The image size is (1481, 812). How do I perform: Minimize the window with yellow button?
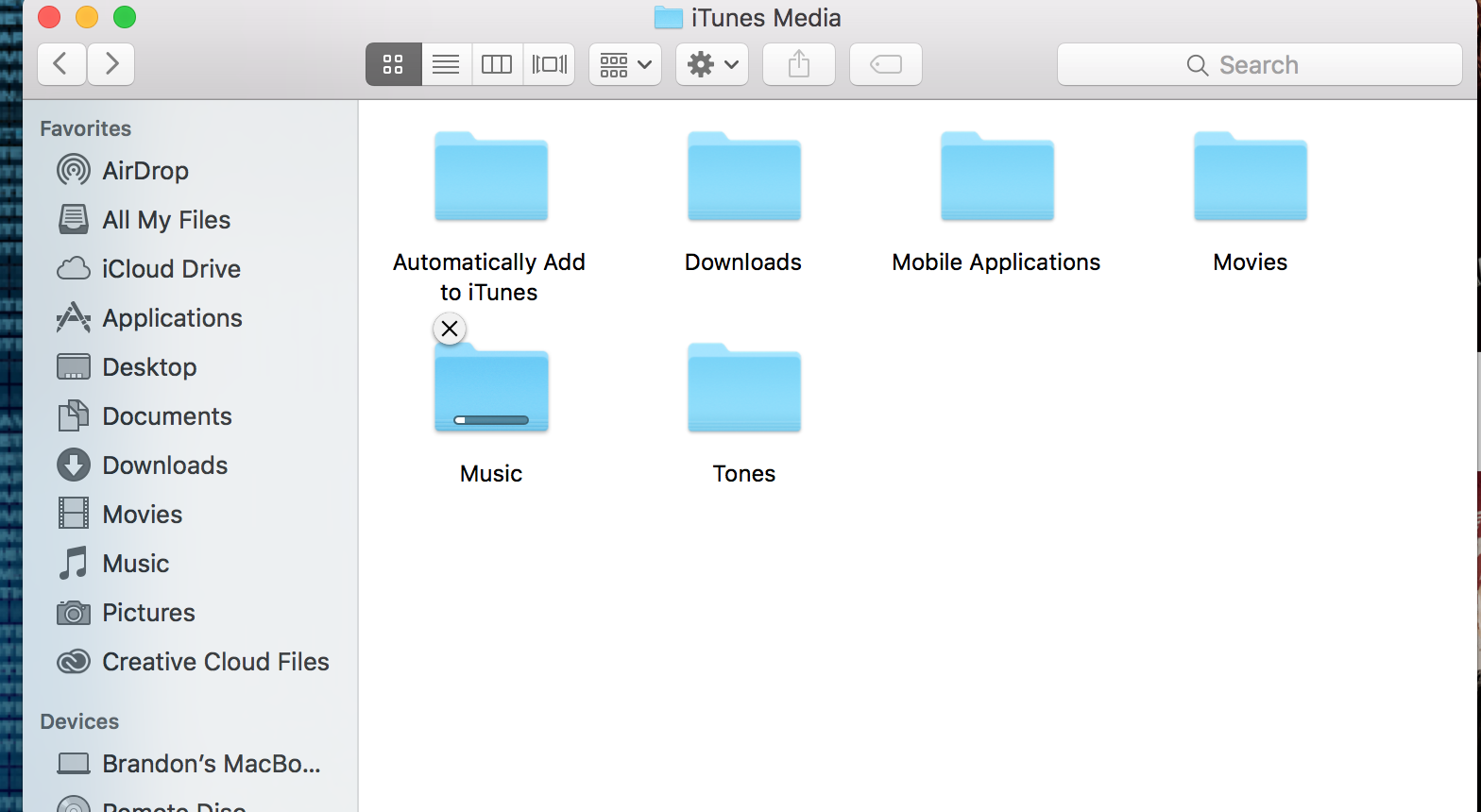coord(87,17)
